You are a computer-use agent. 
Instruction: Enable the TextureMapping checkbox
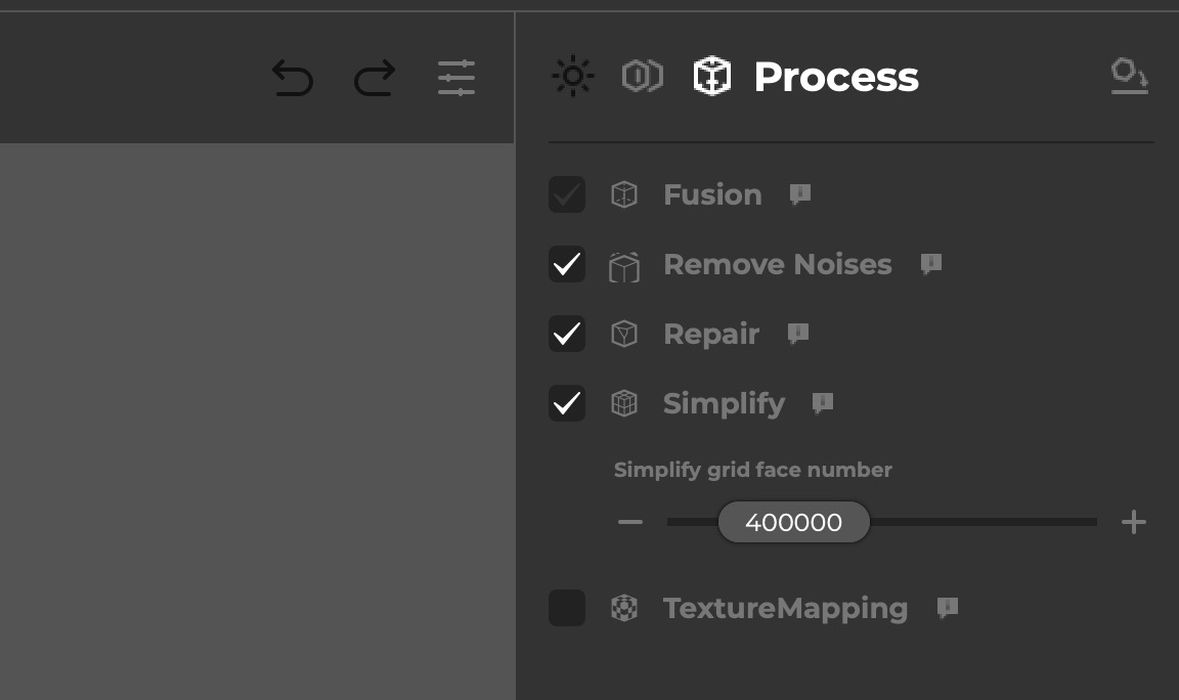(567, 608)
